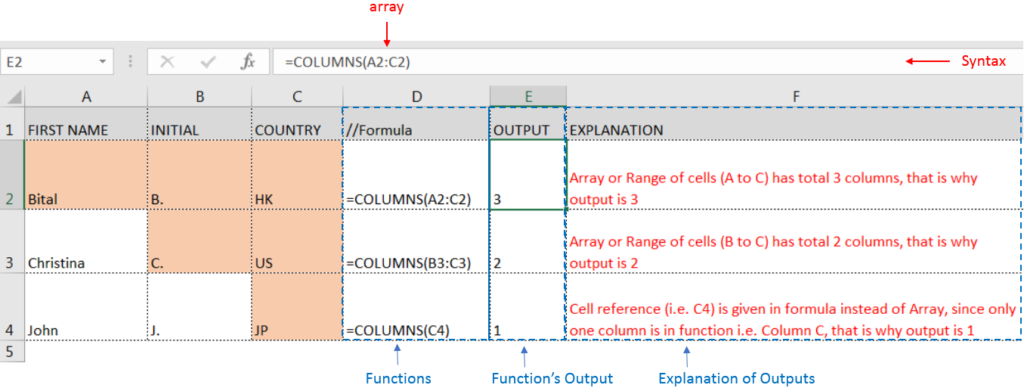Image resolution: width=1024 pixels, height=388 pixels.
Task: Click the FIRST NAME header cell
Action: [x=86, y=123]
